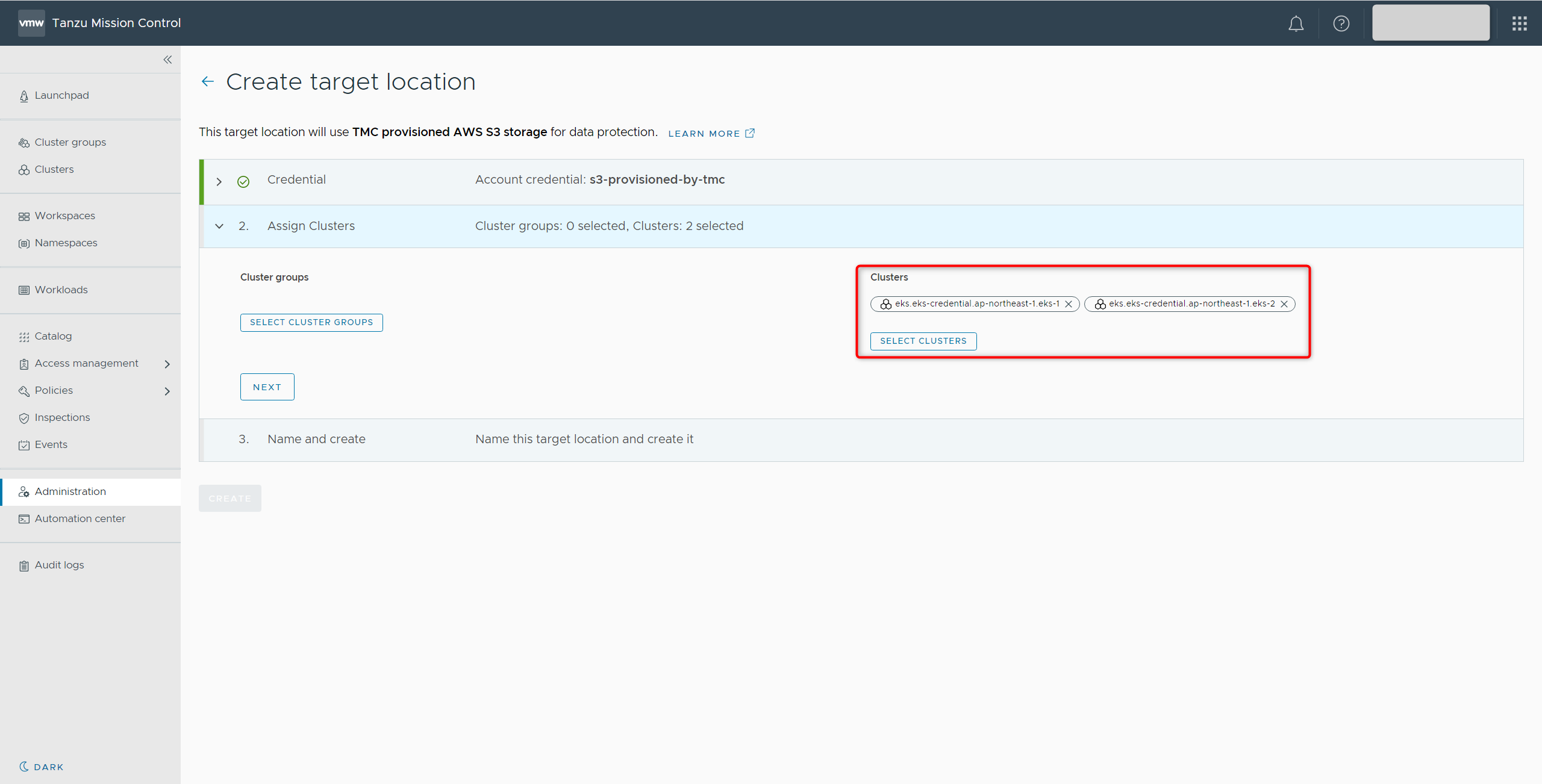Image resolution: width=1542 pixels, height=784 pixels.
Task: Open the VMware services grid menu
Action: pos(1519,23)
